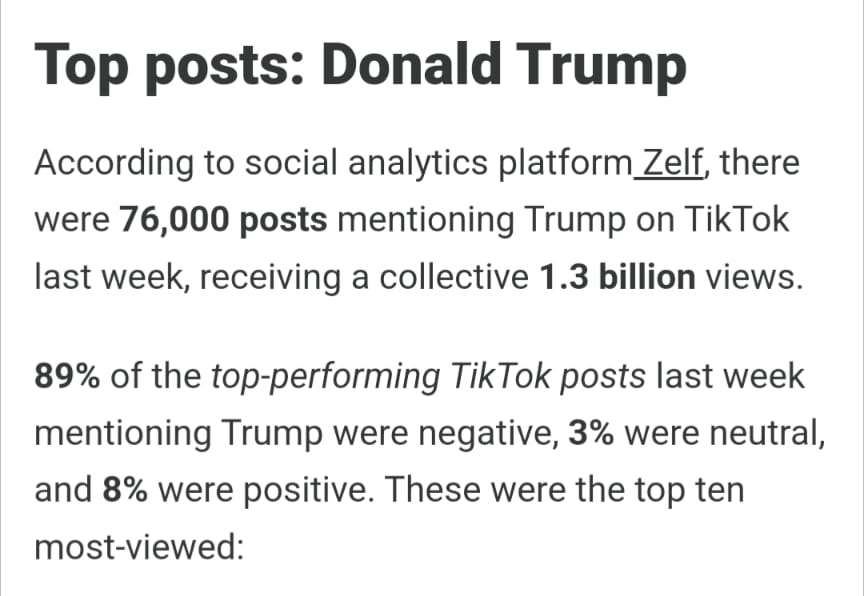Click the "Top posts: Donald Trump" heading

click(360, 66)
